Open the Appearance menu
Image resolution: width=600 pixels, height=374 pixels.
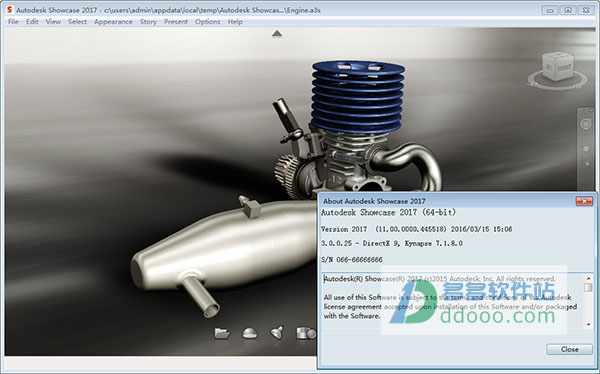coord(113,22)
